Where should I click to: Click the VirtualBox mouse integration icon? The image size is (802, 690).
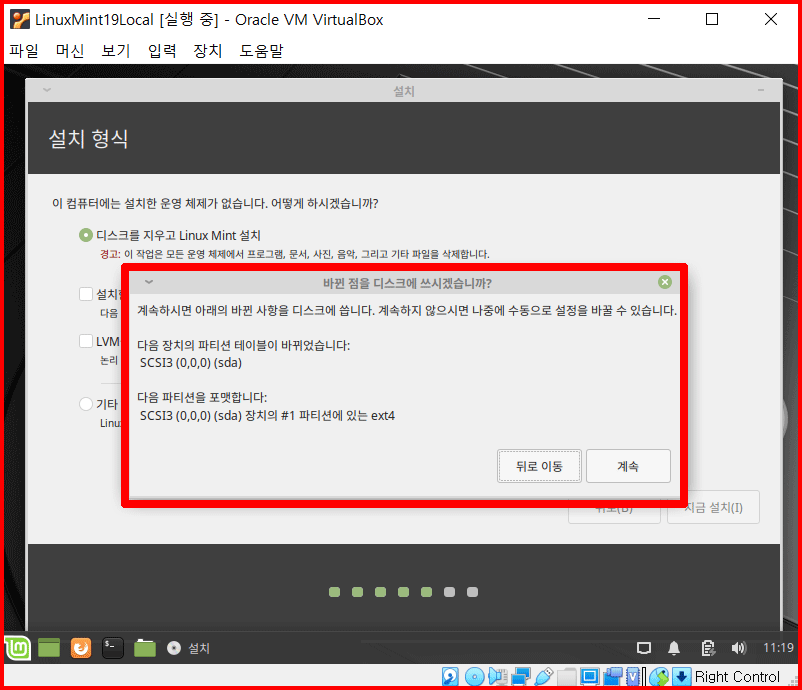coord(659,677)
